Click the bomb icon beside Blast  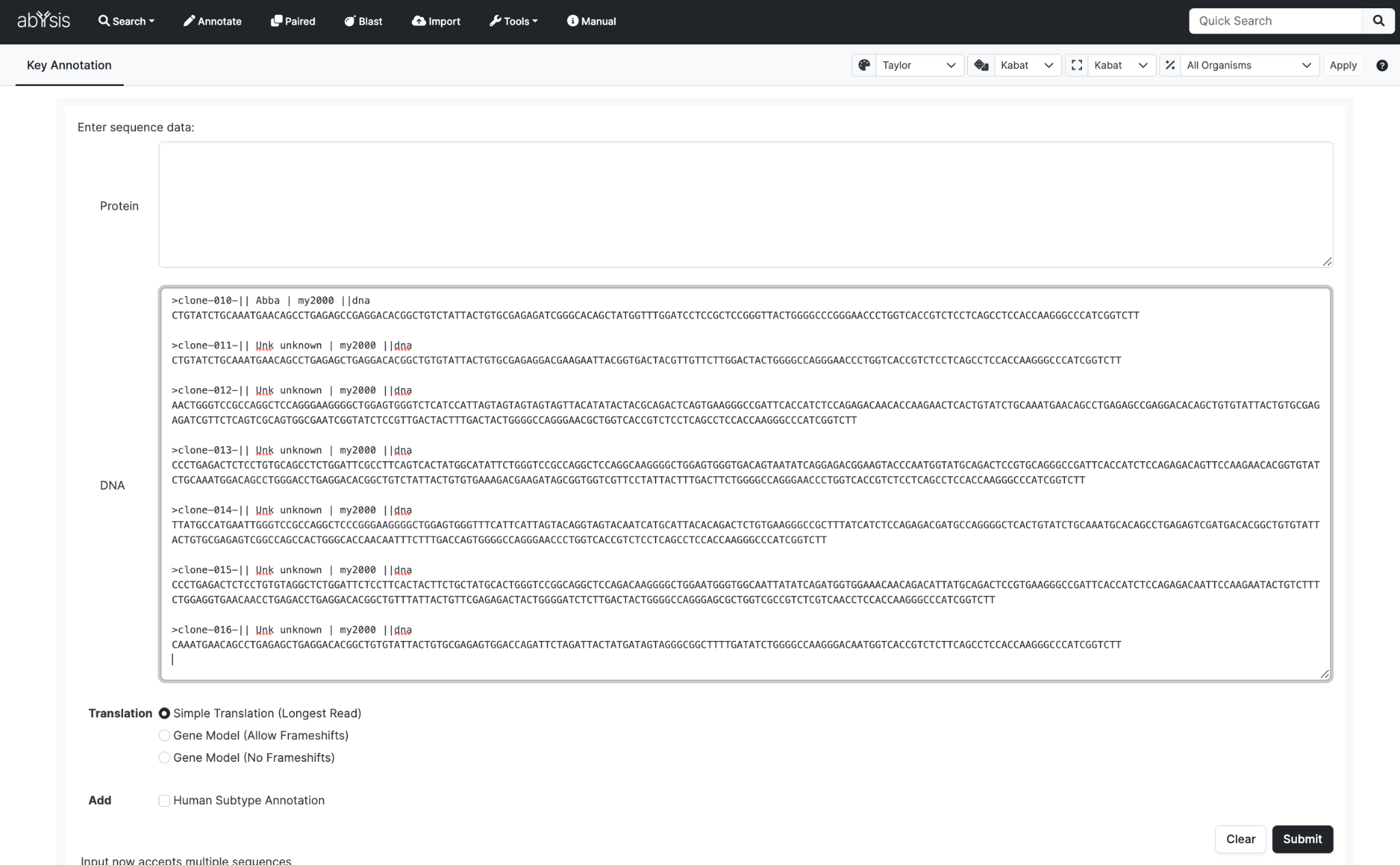(350, 20)
